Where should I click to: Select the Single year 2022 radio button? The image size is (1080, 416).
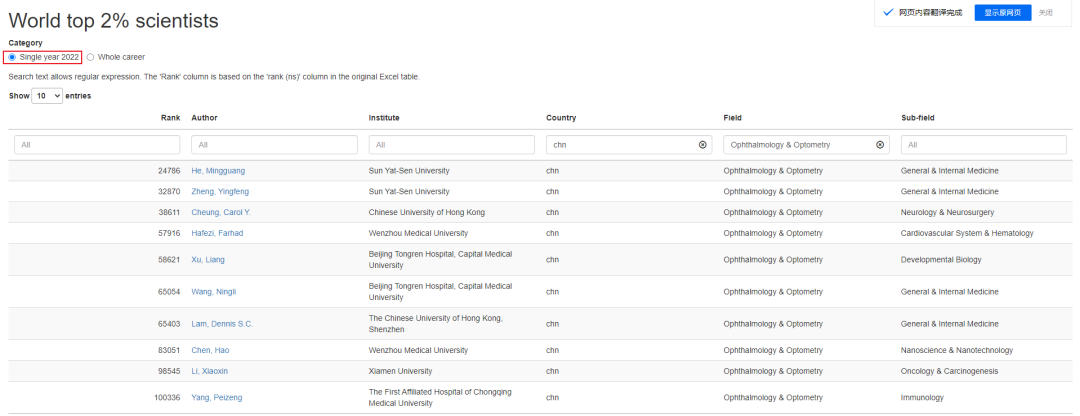tap(12, 57)
